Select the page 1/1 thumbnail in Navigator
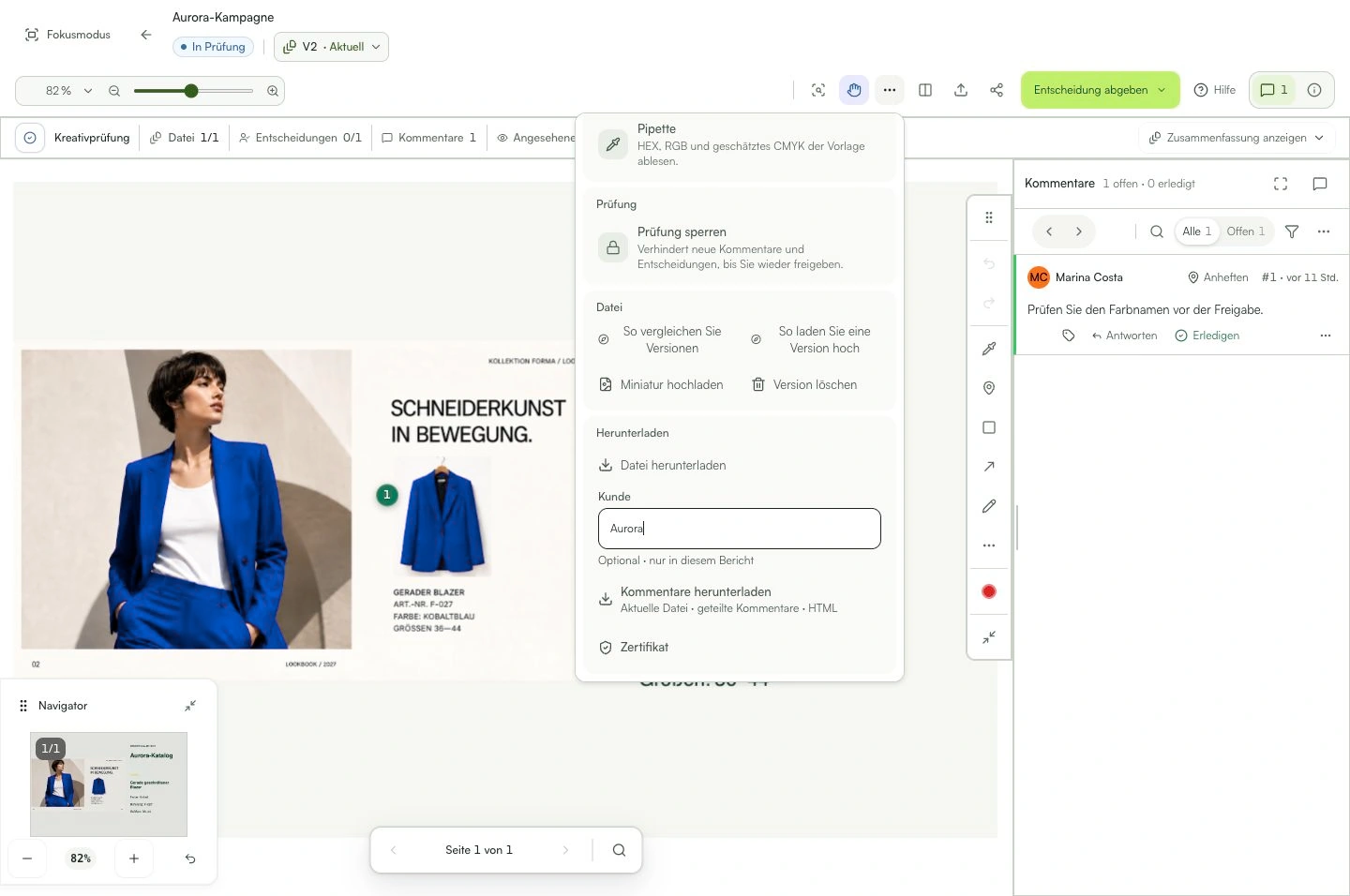 [x=109, y=784]
